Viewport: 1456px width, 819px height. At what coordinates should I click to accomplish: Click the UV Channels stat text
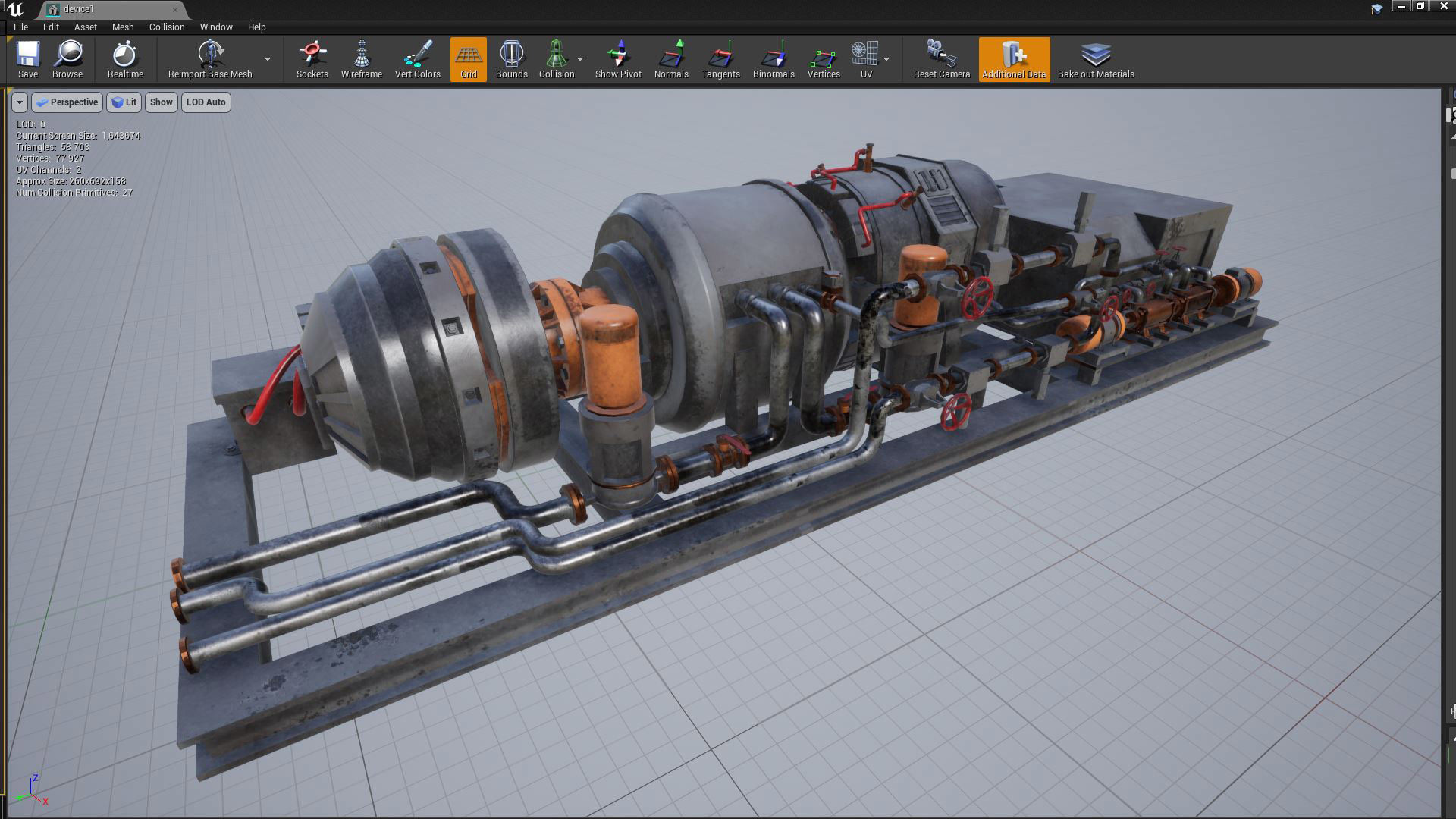[49, 170]
